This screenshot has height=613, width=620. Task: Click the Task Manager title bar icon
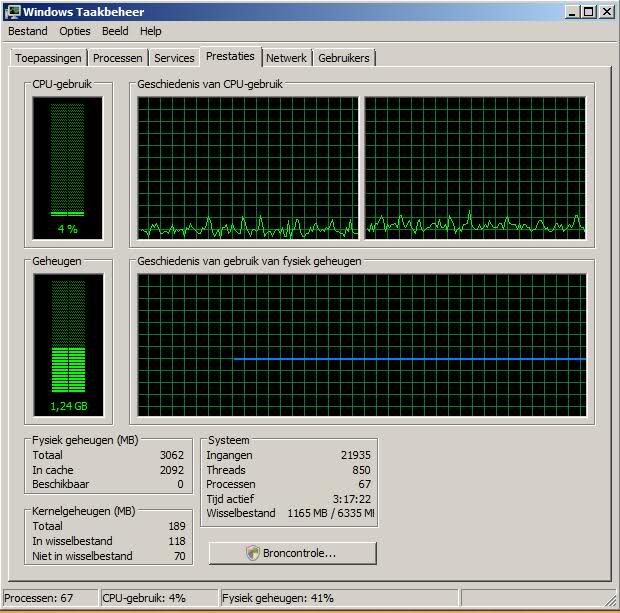[x=13, y=12]
